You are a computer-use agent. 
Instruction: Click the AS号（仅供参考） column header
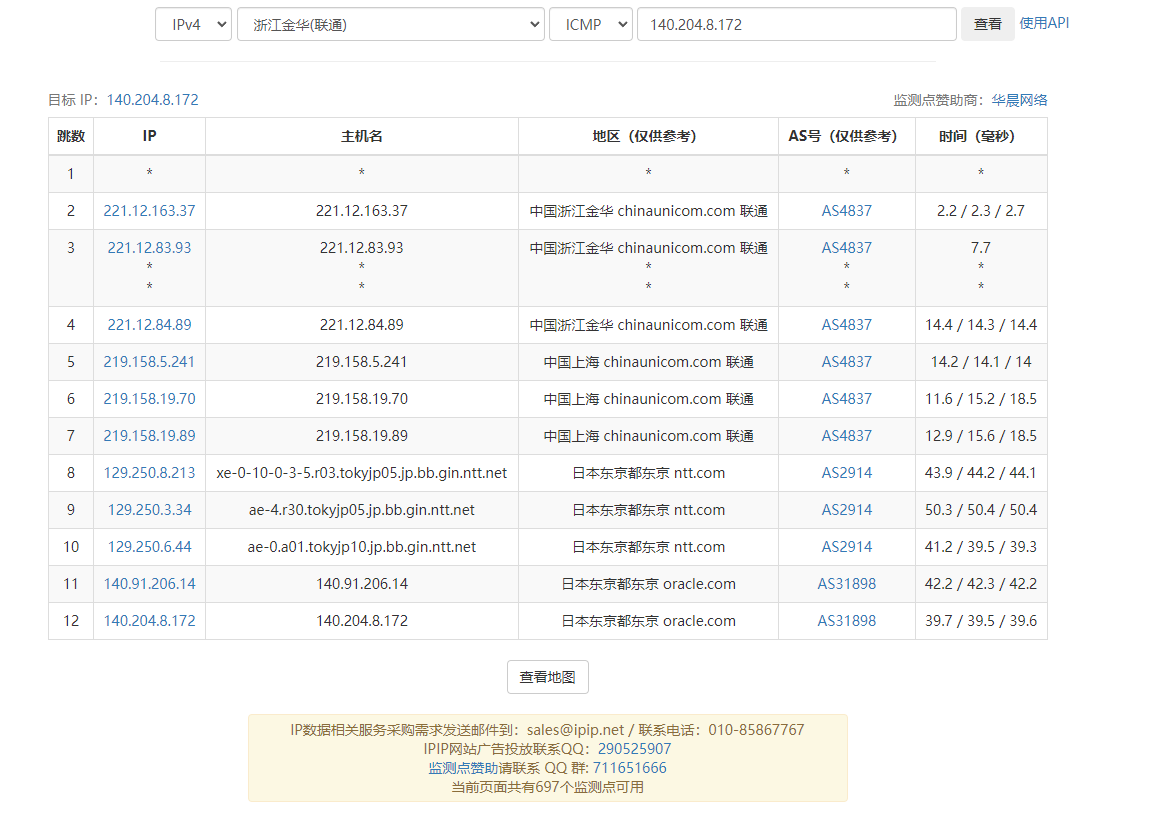coord(846,136)
